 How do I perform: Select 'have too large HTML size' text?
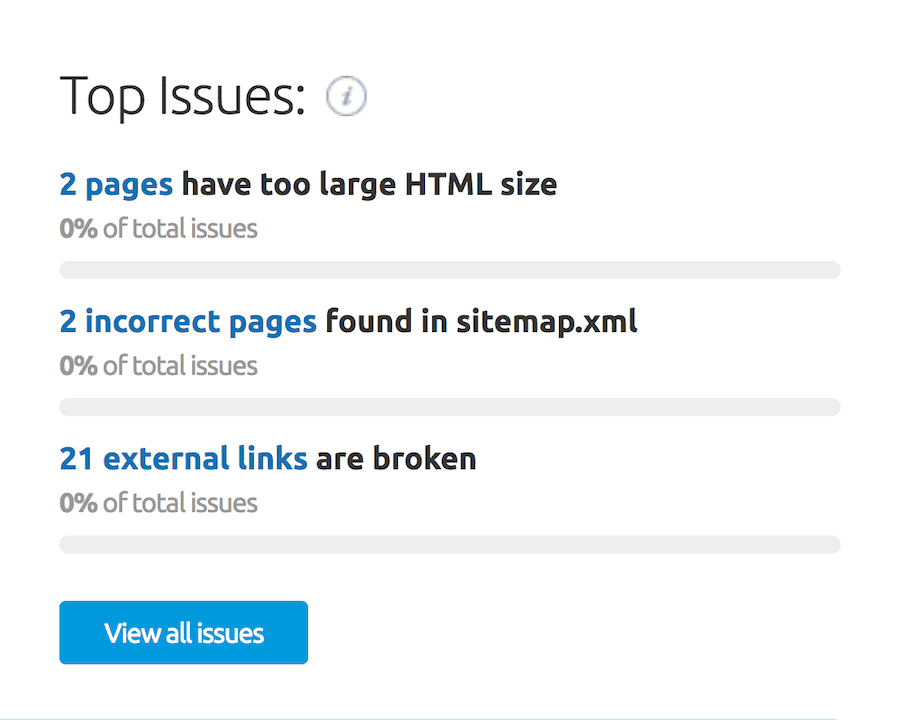(369, 185)
